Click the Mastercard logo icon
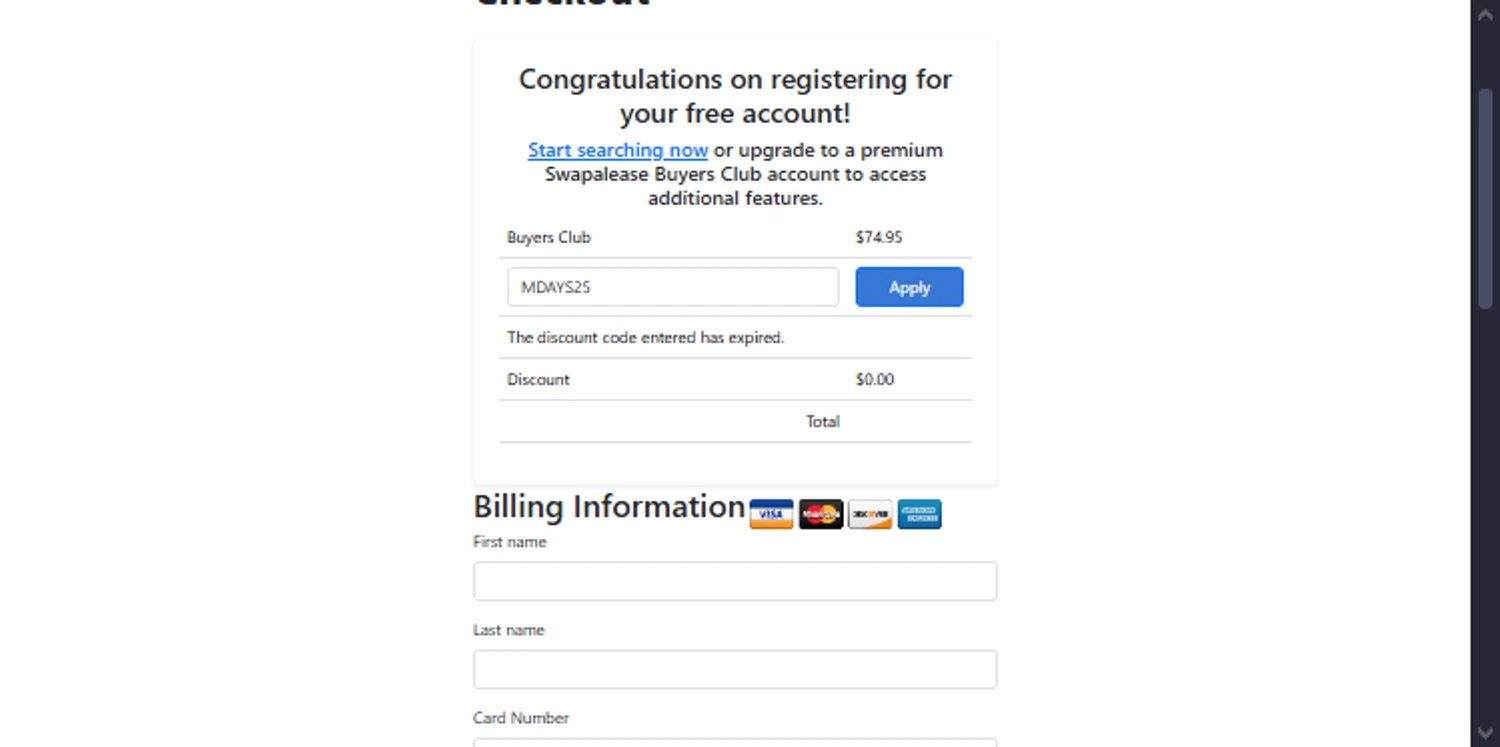 tap(821, 514)
